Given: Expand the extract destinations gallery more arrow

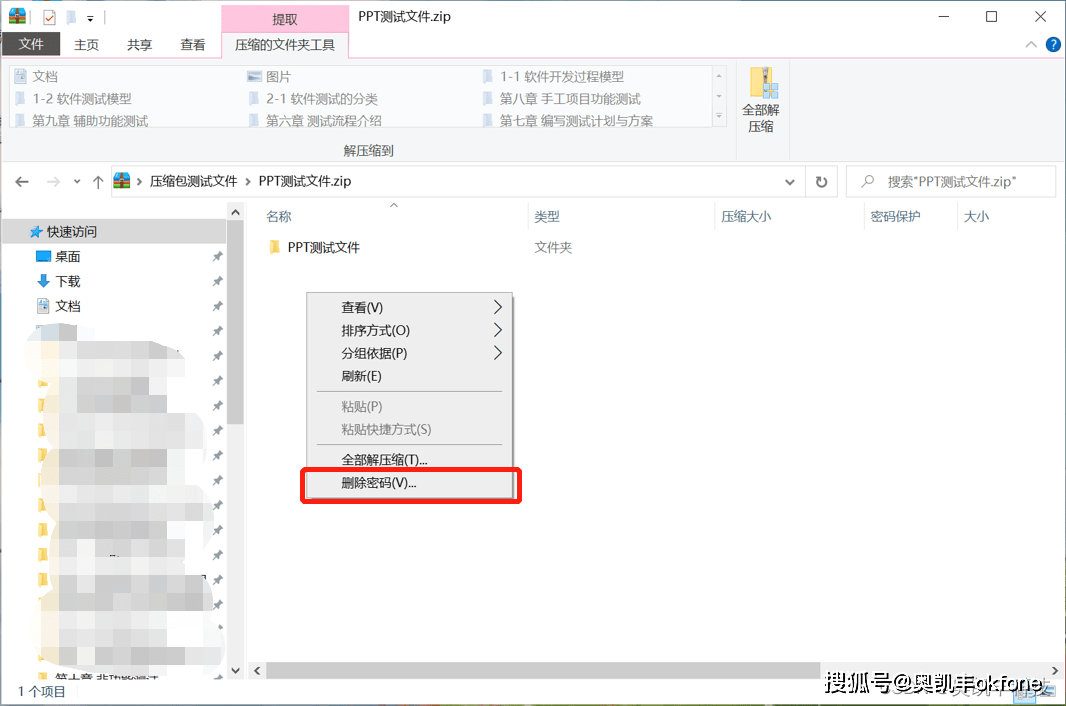Looking at the screenshot, I should tap(719, 116).
